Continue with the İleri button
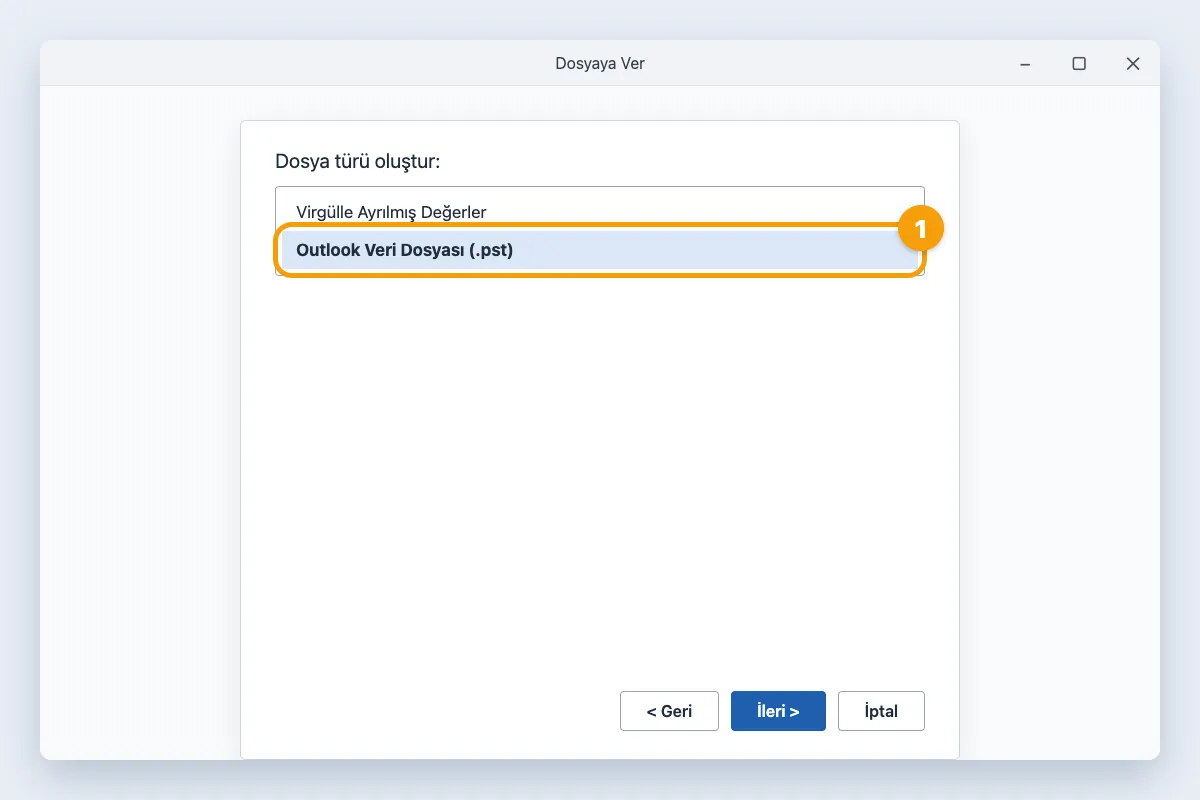 778,711
